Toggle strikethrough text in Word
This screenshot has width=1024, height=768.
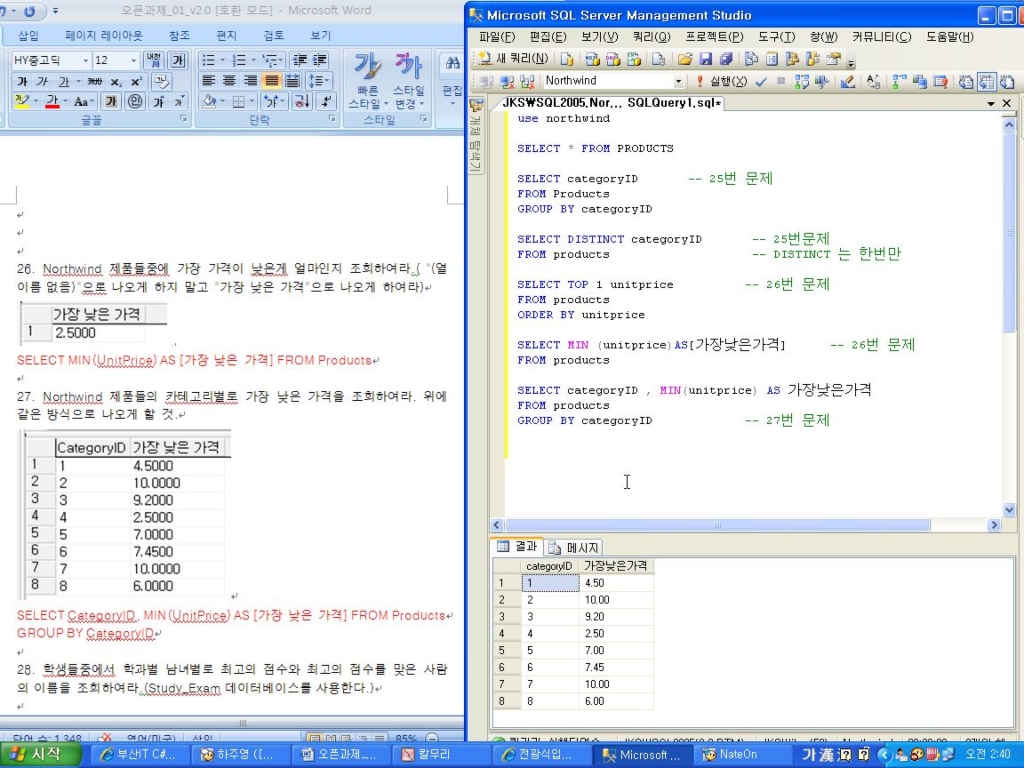(x=95, y=82)
